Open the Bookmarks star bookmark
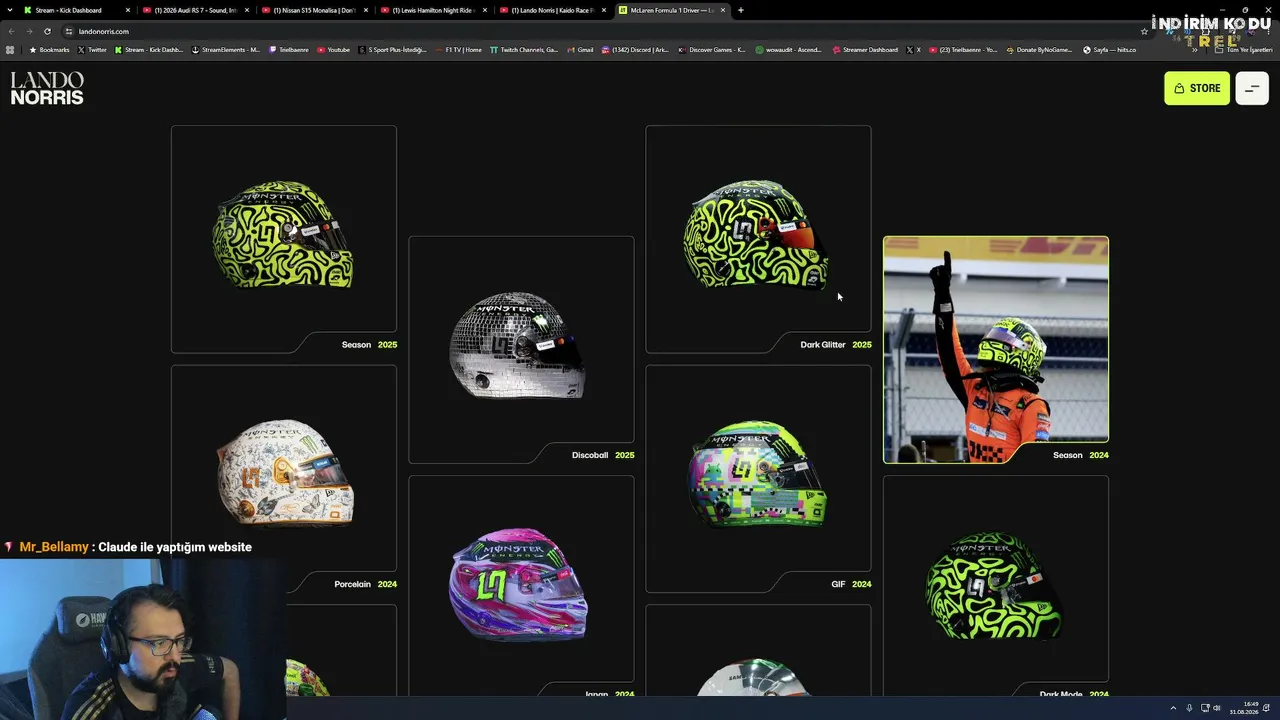This screenshot has width=1280, height=720. (x=49, y=50)
